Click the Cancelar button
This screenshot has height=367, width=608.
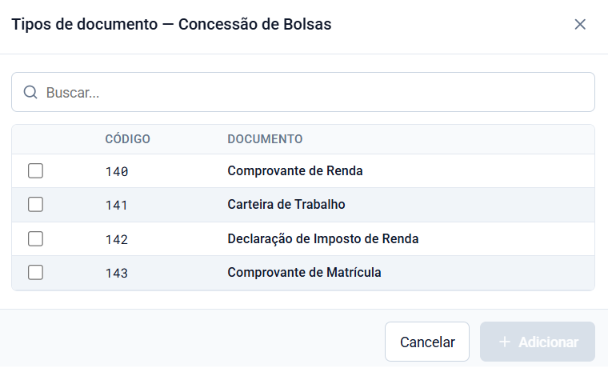tap(427, 342)
